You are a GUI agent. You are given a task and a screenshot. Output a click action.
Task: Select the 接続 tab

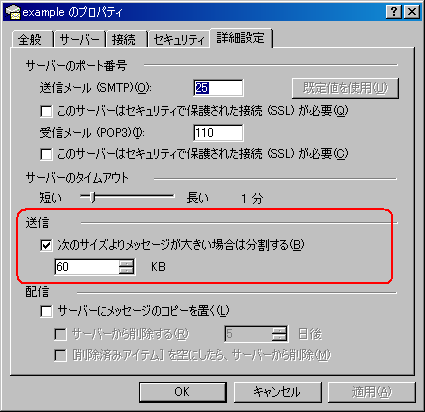pyautogui.click(x=126, y=39)
